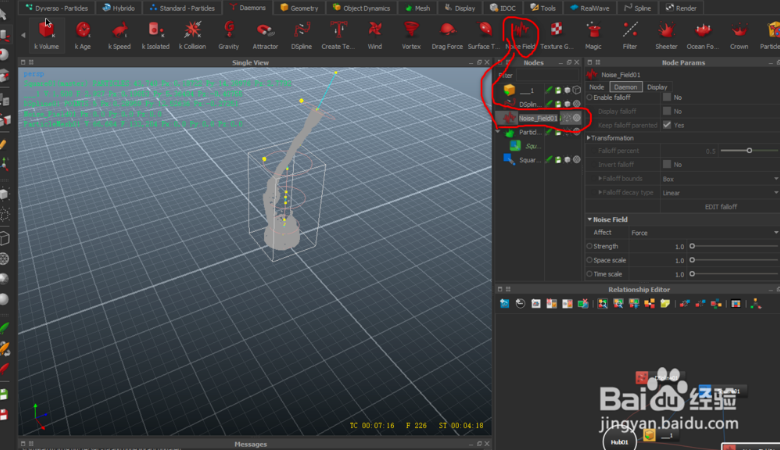Select the Display tab in Node Params

click(657, 87)
